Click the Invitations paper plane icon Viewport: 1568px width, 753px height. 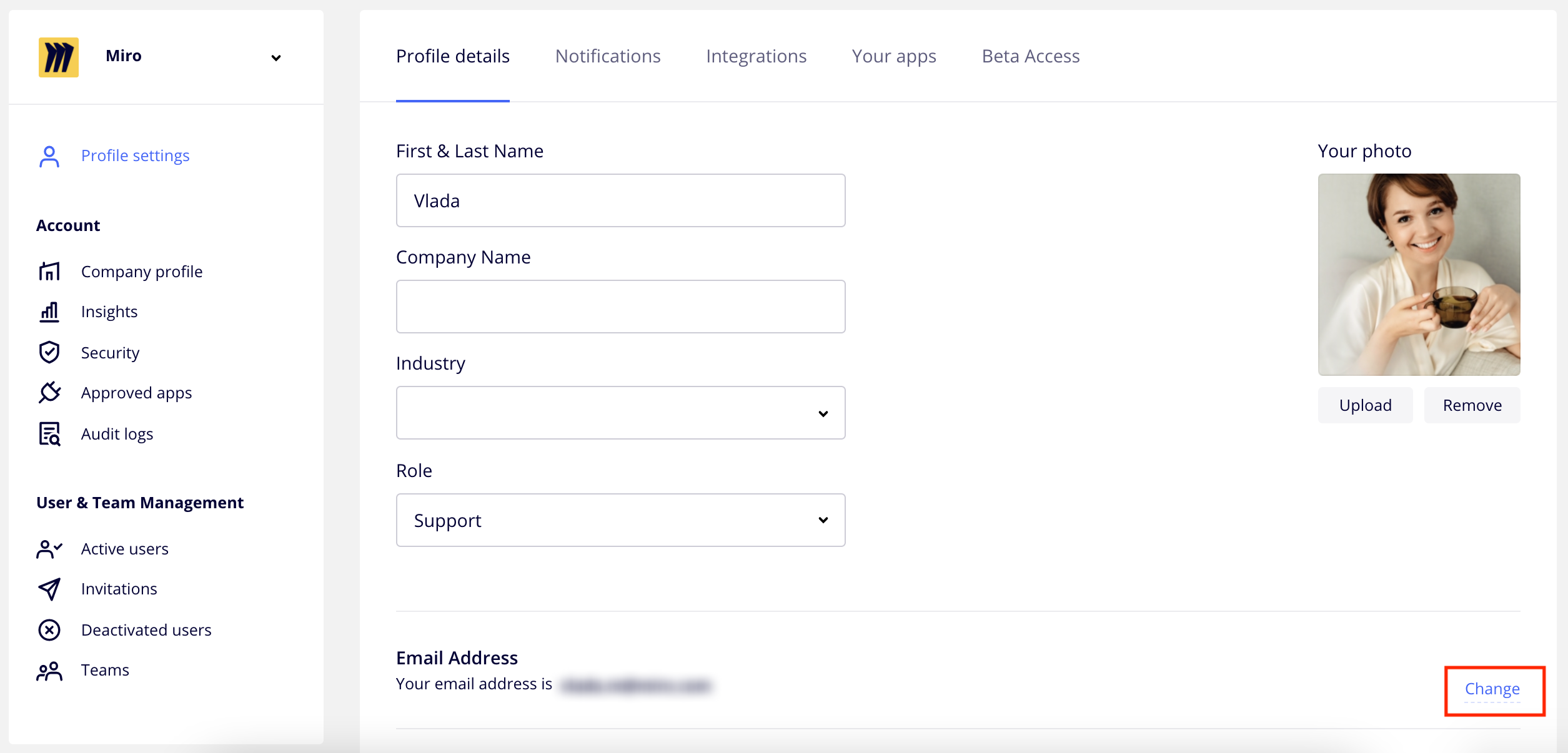click(49, 589)
